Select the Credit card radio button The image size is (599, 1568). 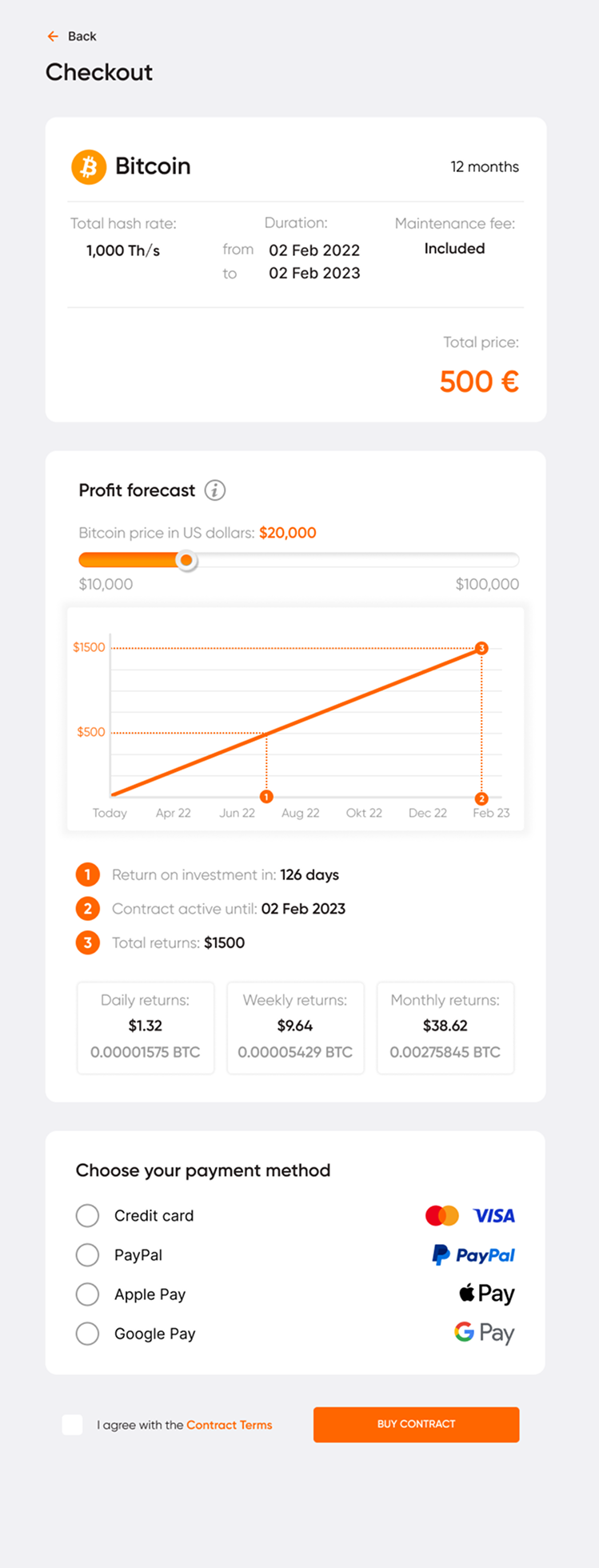point(87,1216)
